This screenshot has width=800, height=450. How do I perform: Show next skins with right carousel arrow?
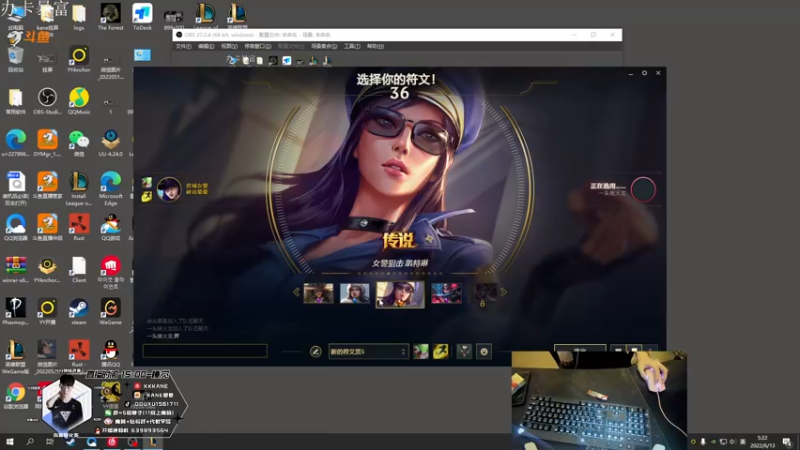pyautogui.click(x=503, y=292)
